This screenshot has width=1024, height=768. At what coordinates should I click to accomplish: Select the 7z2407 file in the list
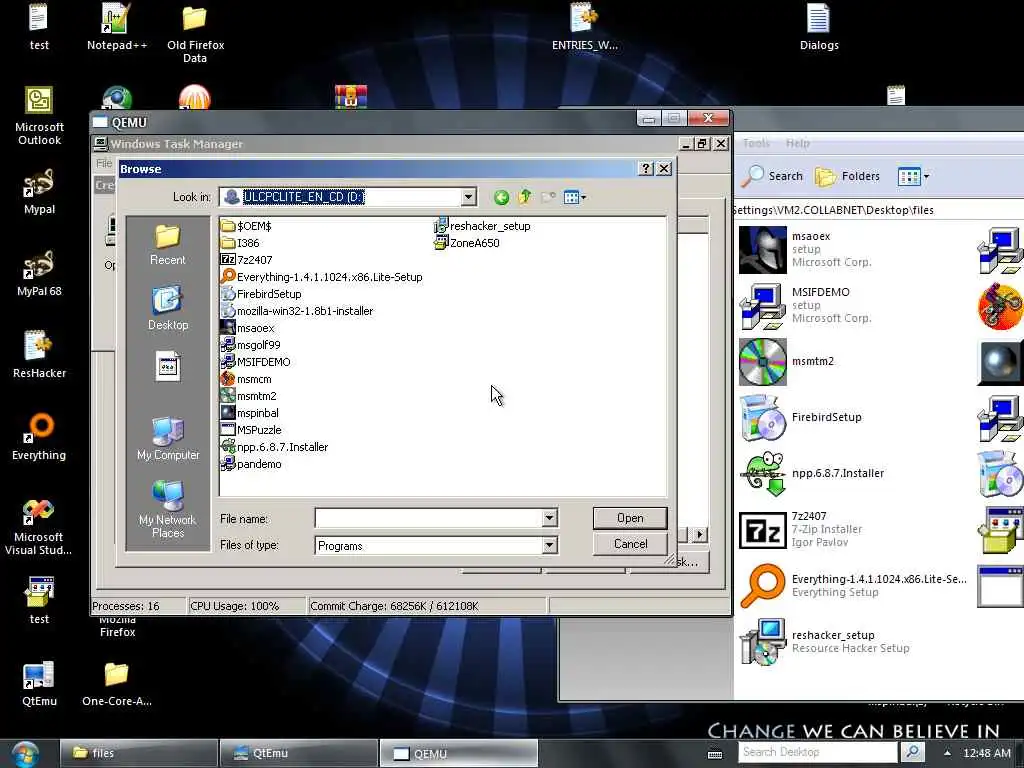[247, 260]
